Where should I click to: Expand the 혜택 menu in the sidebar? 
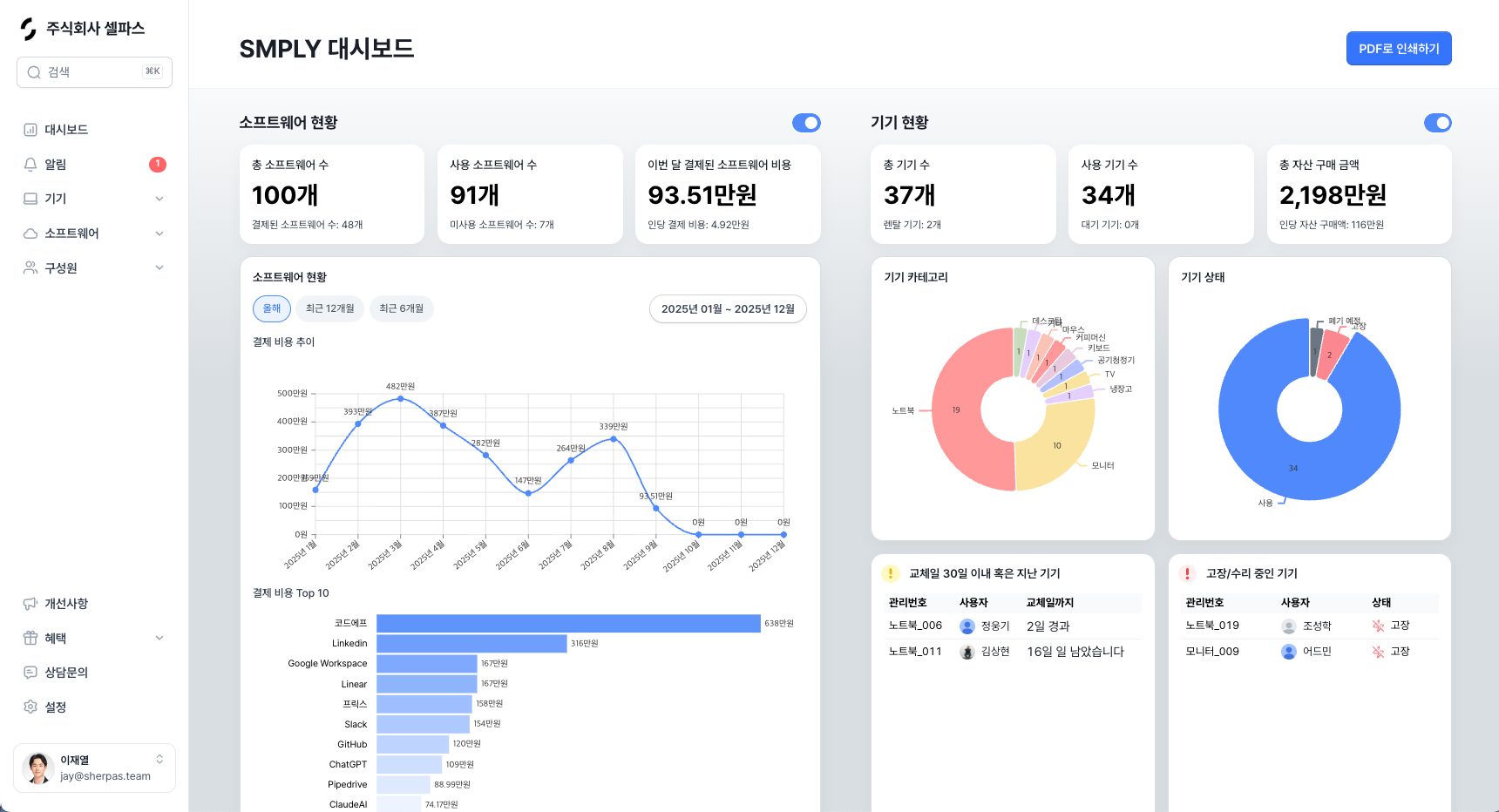[x=159, y=638]
